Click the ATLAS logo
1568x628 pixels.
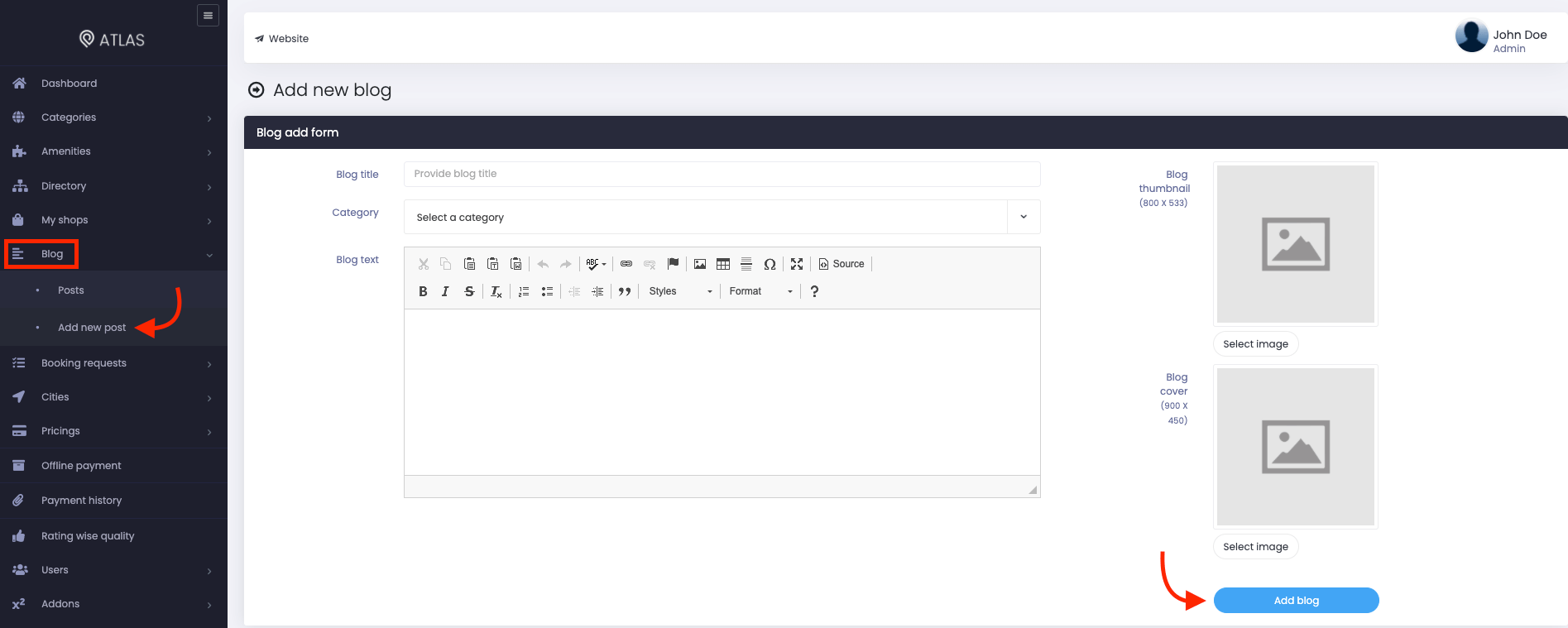(112, 39)
